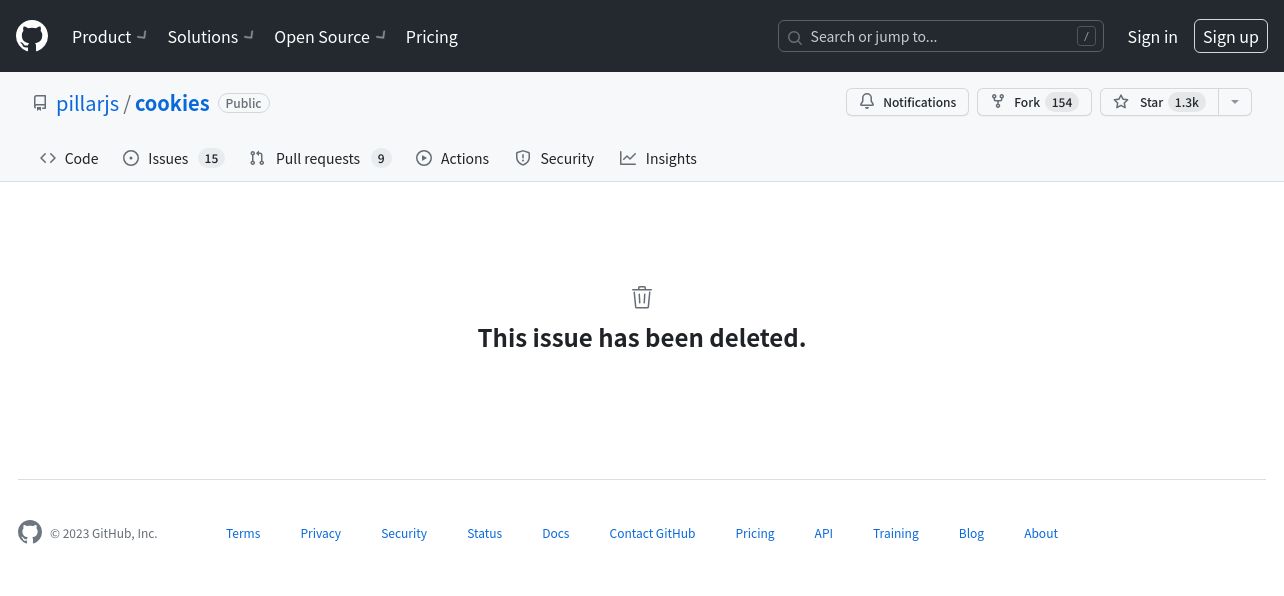This screenshot has height=596, width=1284.
Task: View the 1.3k stargazers count
Action: [1187, 102]
